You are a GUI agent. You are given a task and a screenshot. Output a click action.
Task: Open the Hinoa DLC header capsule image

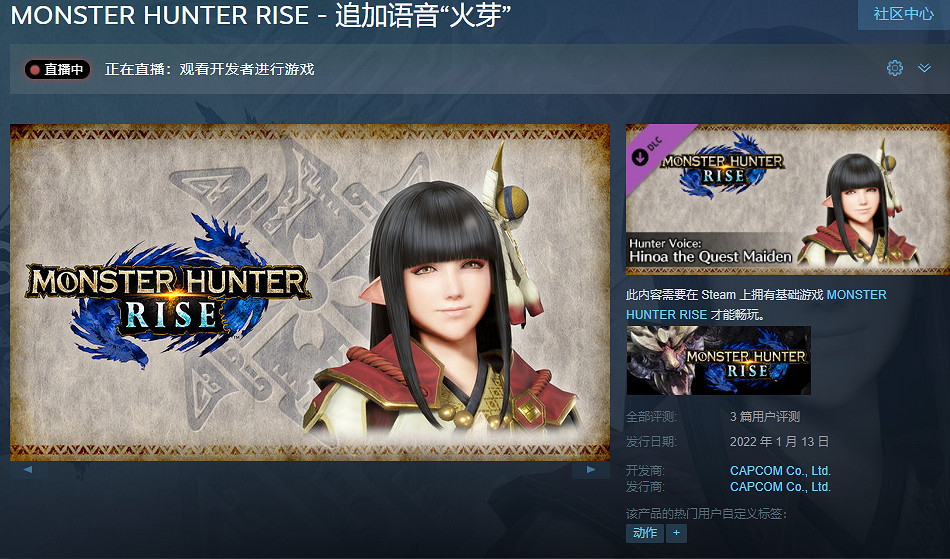pos(788,199)
